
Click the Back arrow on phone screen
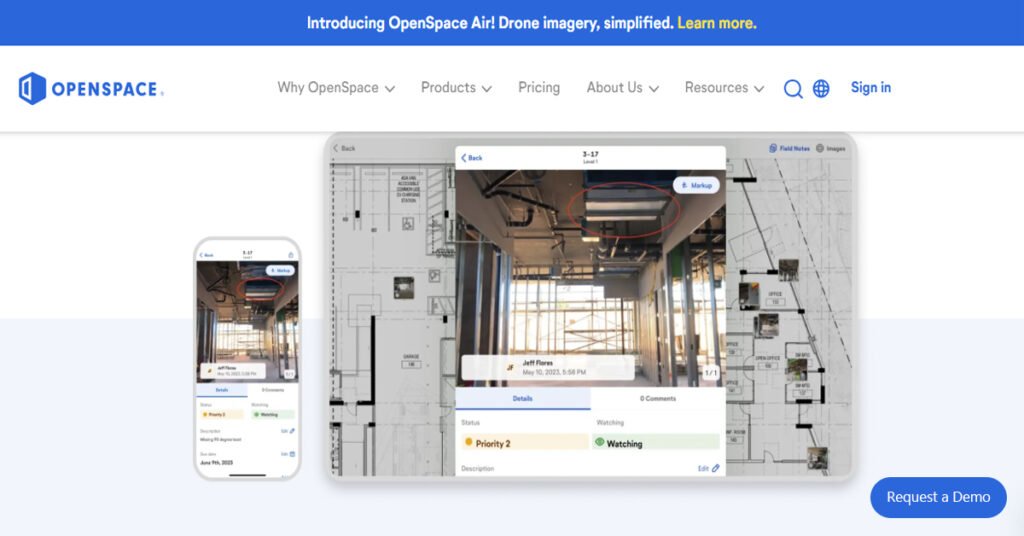tap(206, 255)
